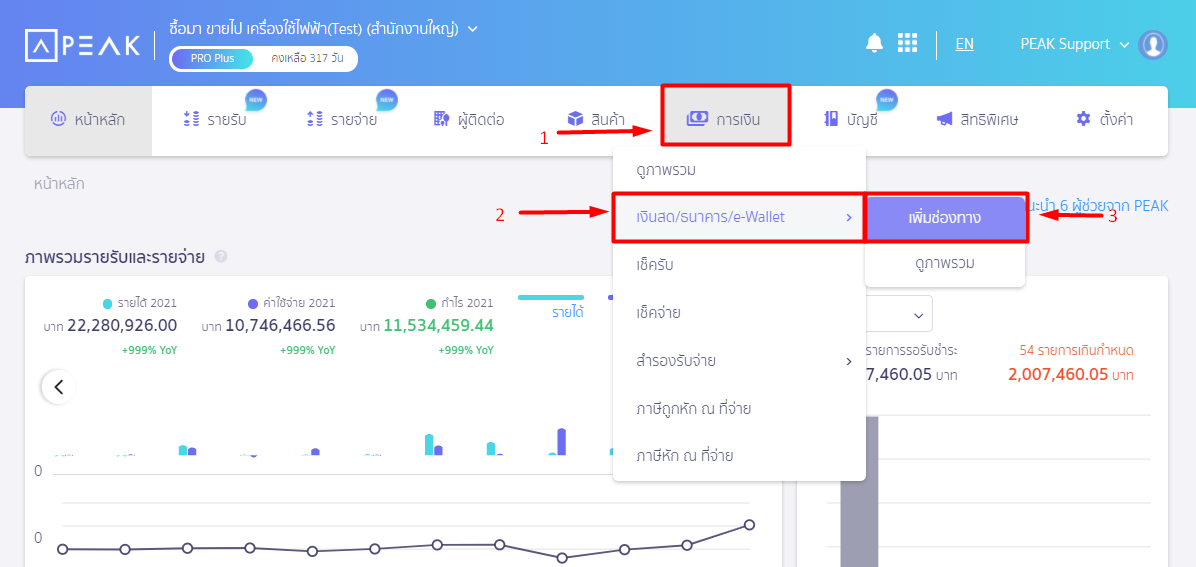Click the ตั้งค่า gear icon

point(1083,119)
